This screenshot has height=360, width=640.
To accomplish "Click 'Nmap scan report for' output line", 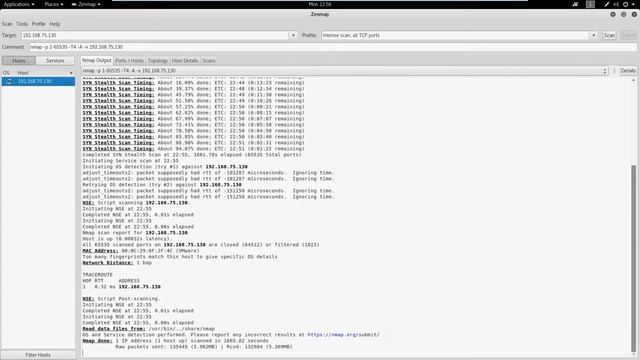I will [x=135, y=233].
